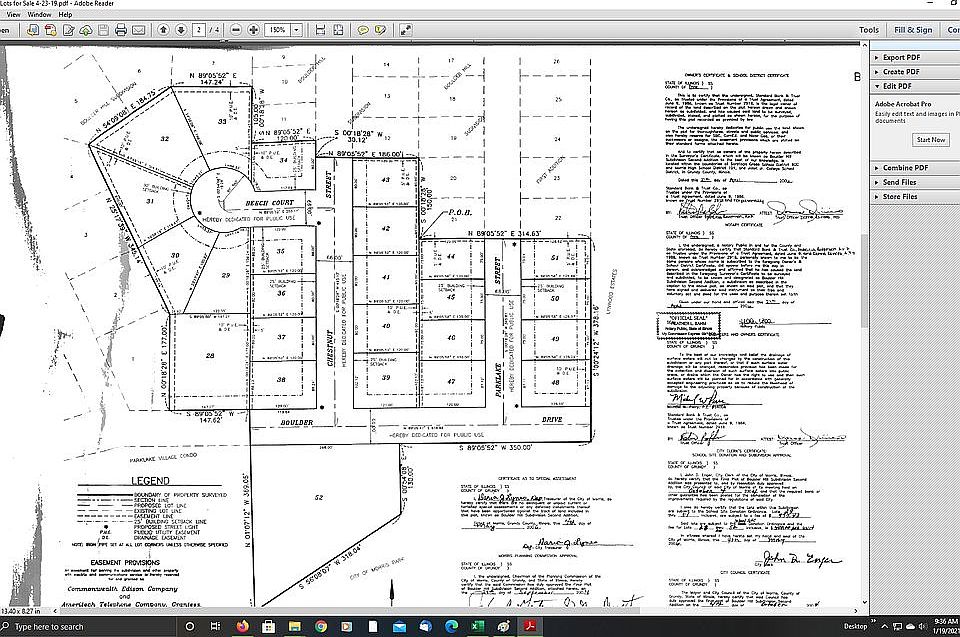
Task: Go to previous page with up arrow
Action: 163,29
